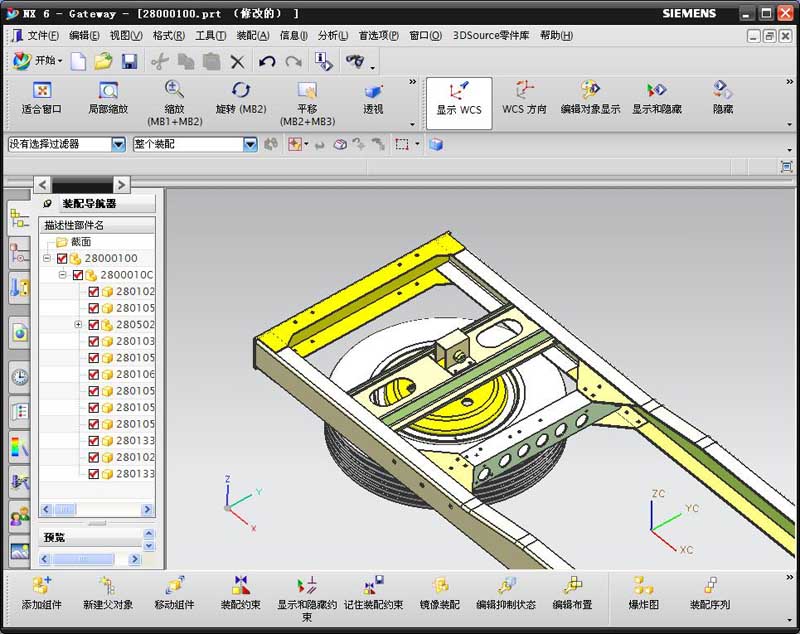Activate the 缩放 (MB1+MB2) zoom tool
The width and height of the screenshot is (800, 634).
(174, 90)
